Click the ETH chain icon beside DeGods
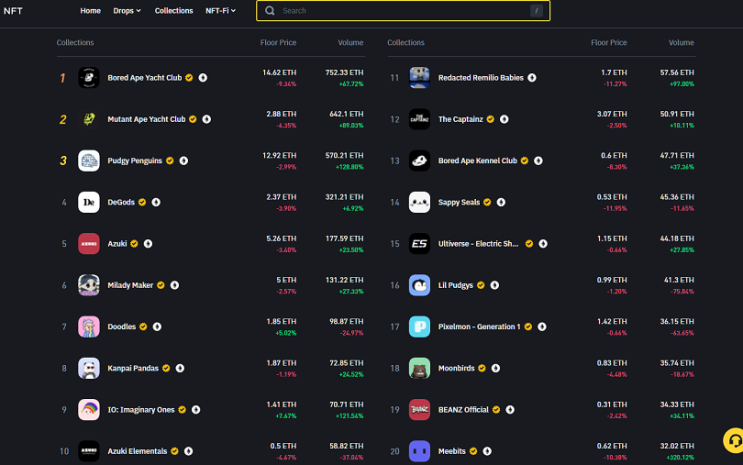This screenshot has width=743, height=465. (156, 202)
